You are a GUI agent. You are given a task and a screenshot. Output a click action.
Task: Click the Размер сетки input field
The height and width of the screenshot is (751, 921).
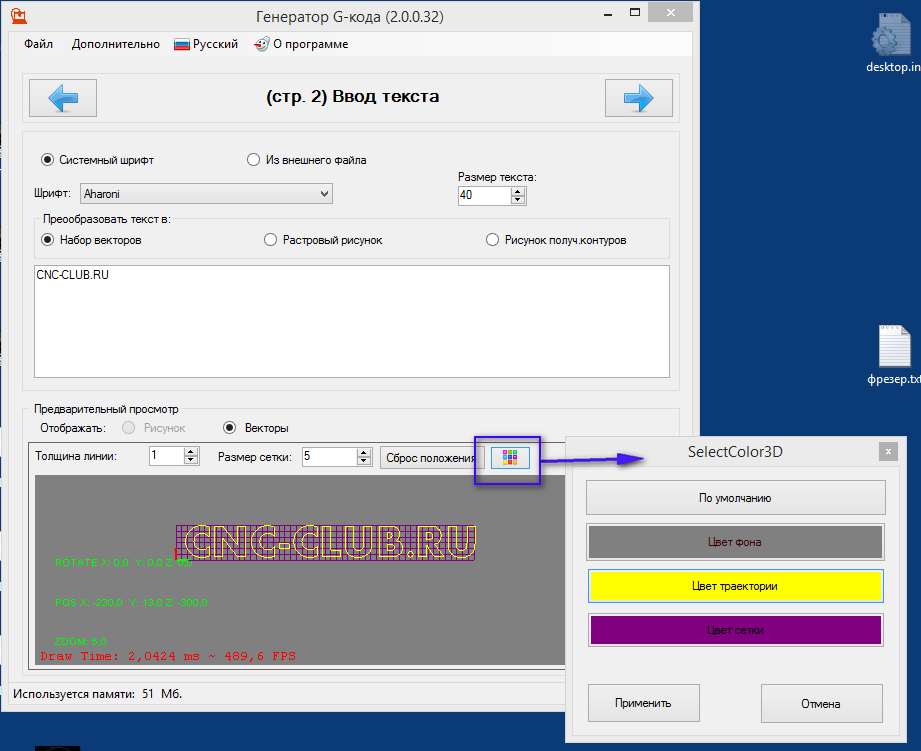[x=330, y=457]
